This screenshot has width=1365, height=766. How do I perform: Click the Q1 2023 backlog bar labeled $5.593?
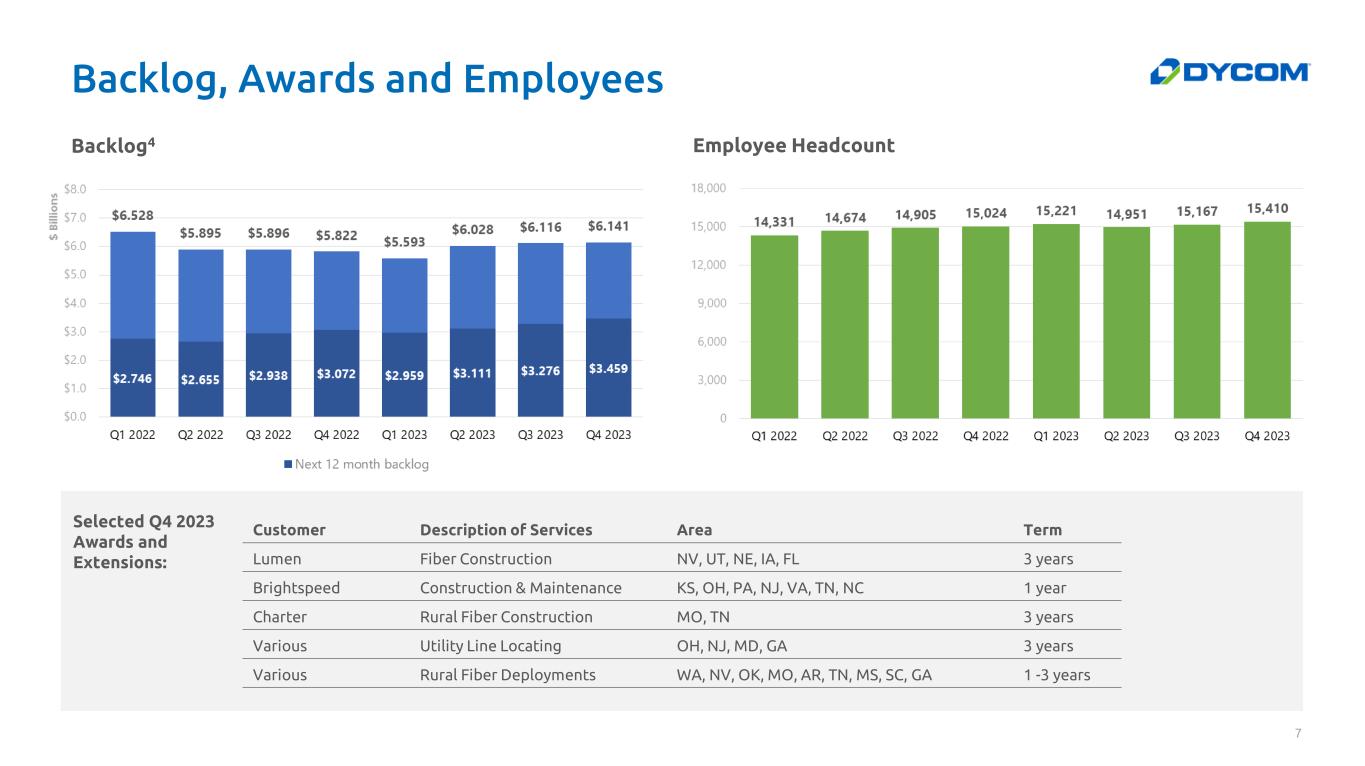tap(405, 300)
